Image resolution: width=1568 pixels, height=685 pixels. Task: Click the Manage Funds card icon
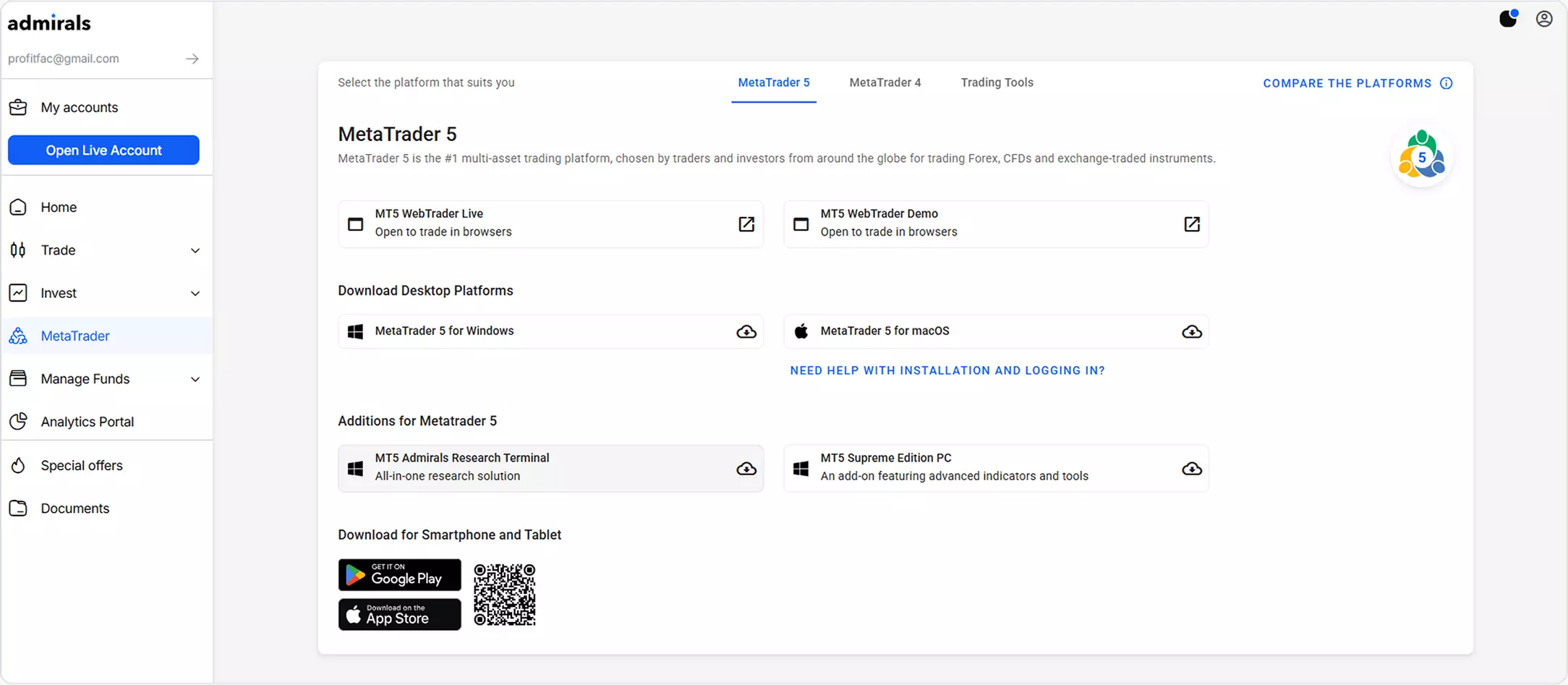pyautogui.click(x=18, y=378)
